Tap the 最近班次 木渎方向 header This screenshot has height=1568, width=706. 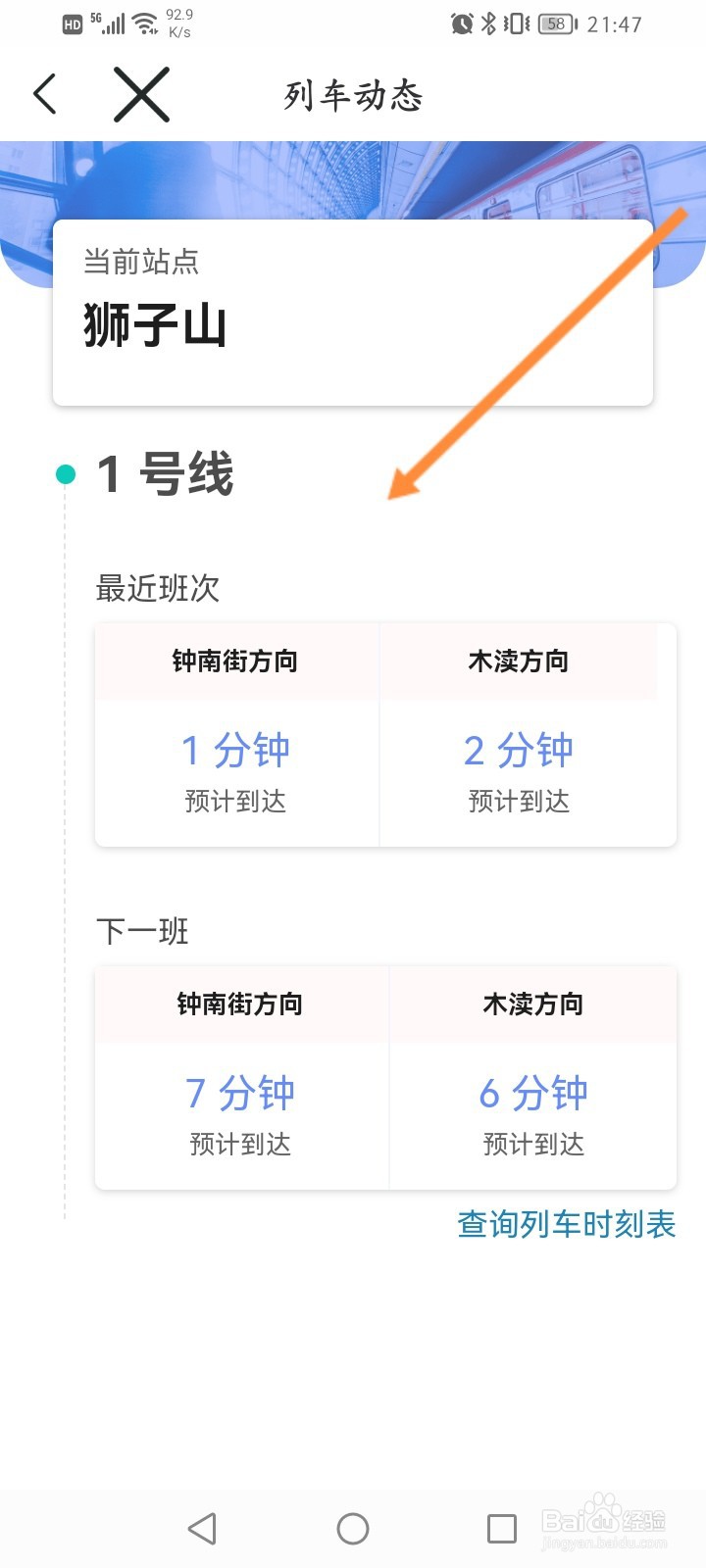click(x=519, y=661)
